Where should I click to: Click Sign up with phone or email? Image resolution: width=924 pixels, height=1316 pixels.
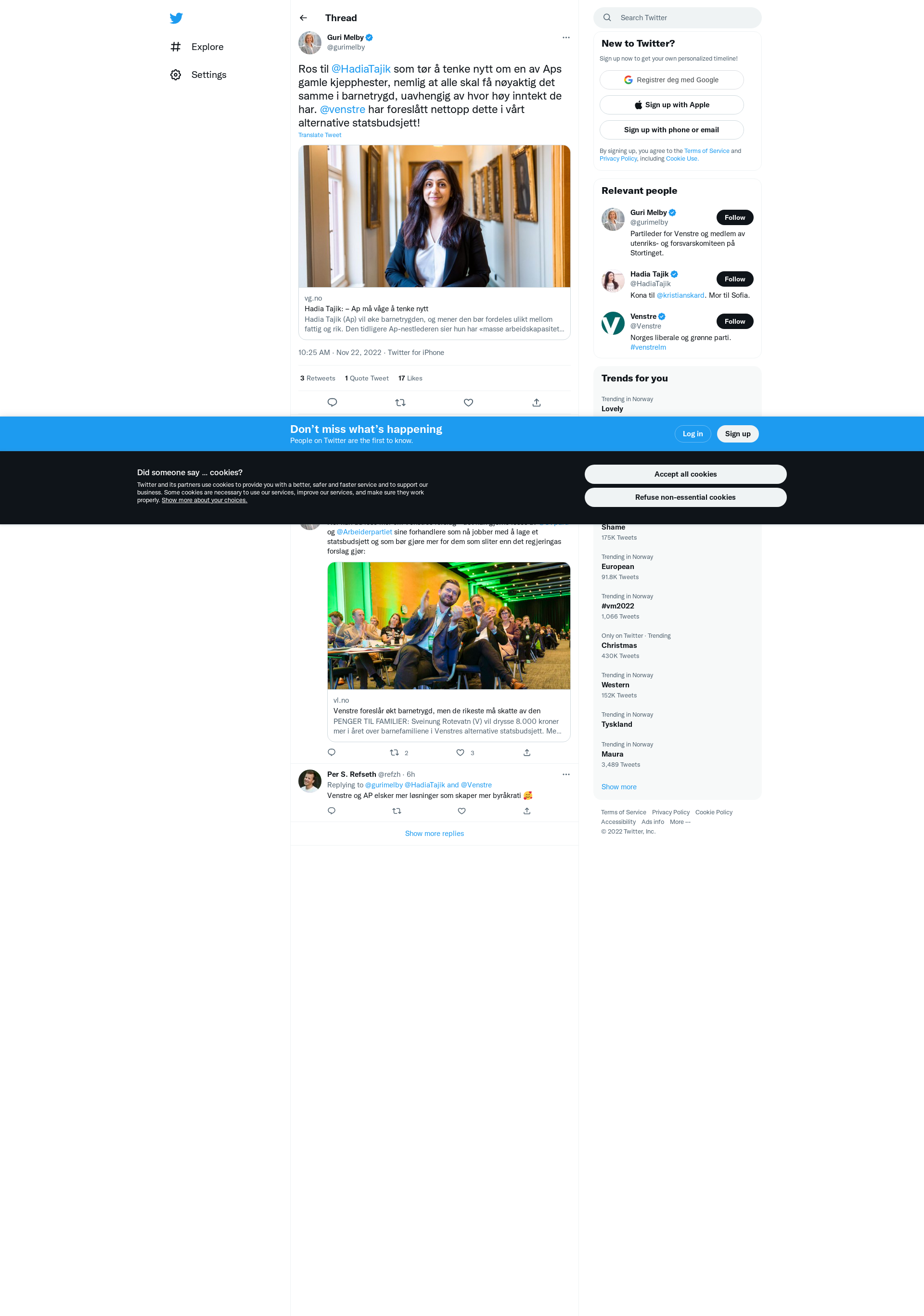tap(672, 130)
